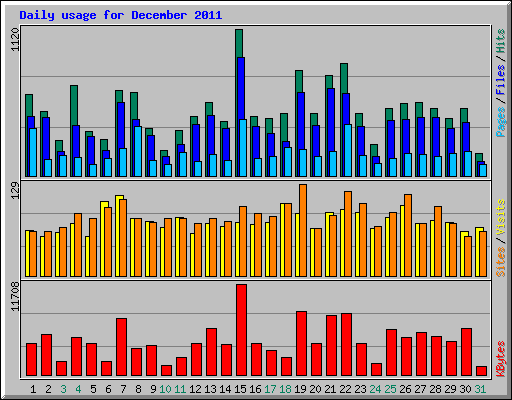Viewport: 512px width, 400px height.
Task: Select the red KBytes bar for day 30
Action: point(467,352)
